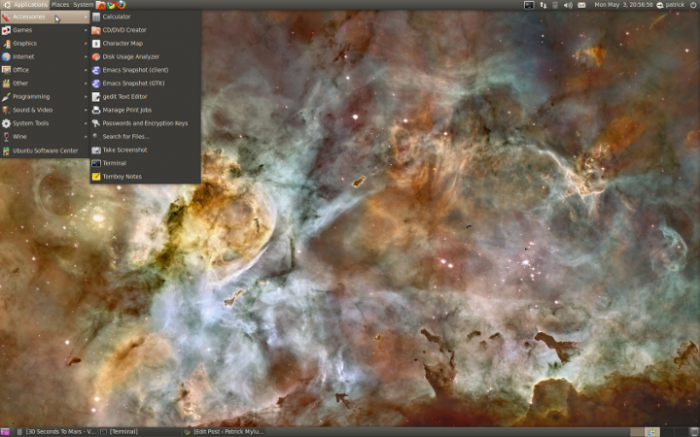Expand the Wine category
Screen dimensions: 700x437
45,137
